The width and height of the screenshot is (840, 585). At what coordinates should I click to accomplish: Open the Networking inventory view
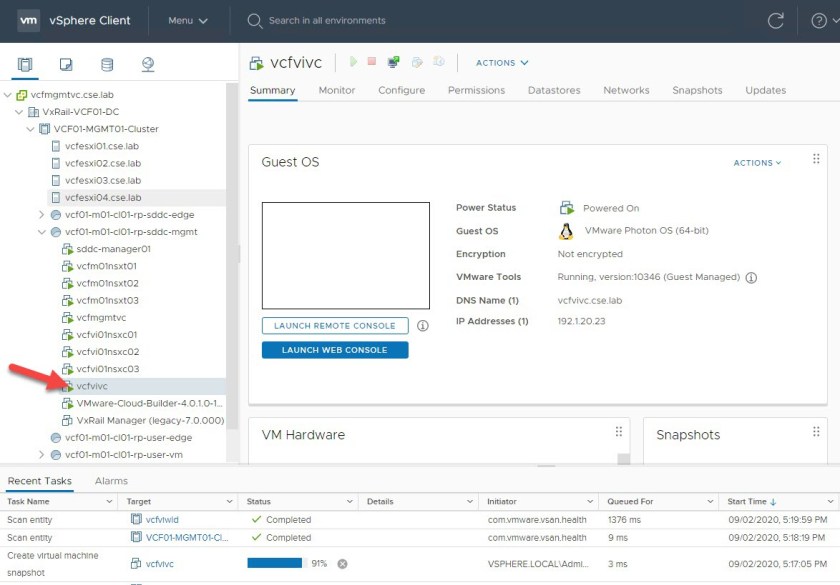coord(148,65)
